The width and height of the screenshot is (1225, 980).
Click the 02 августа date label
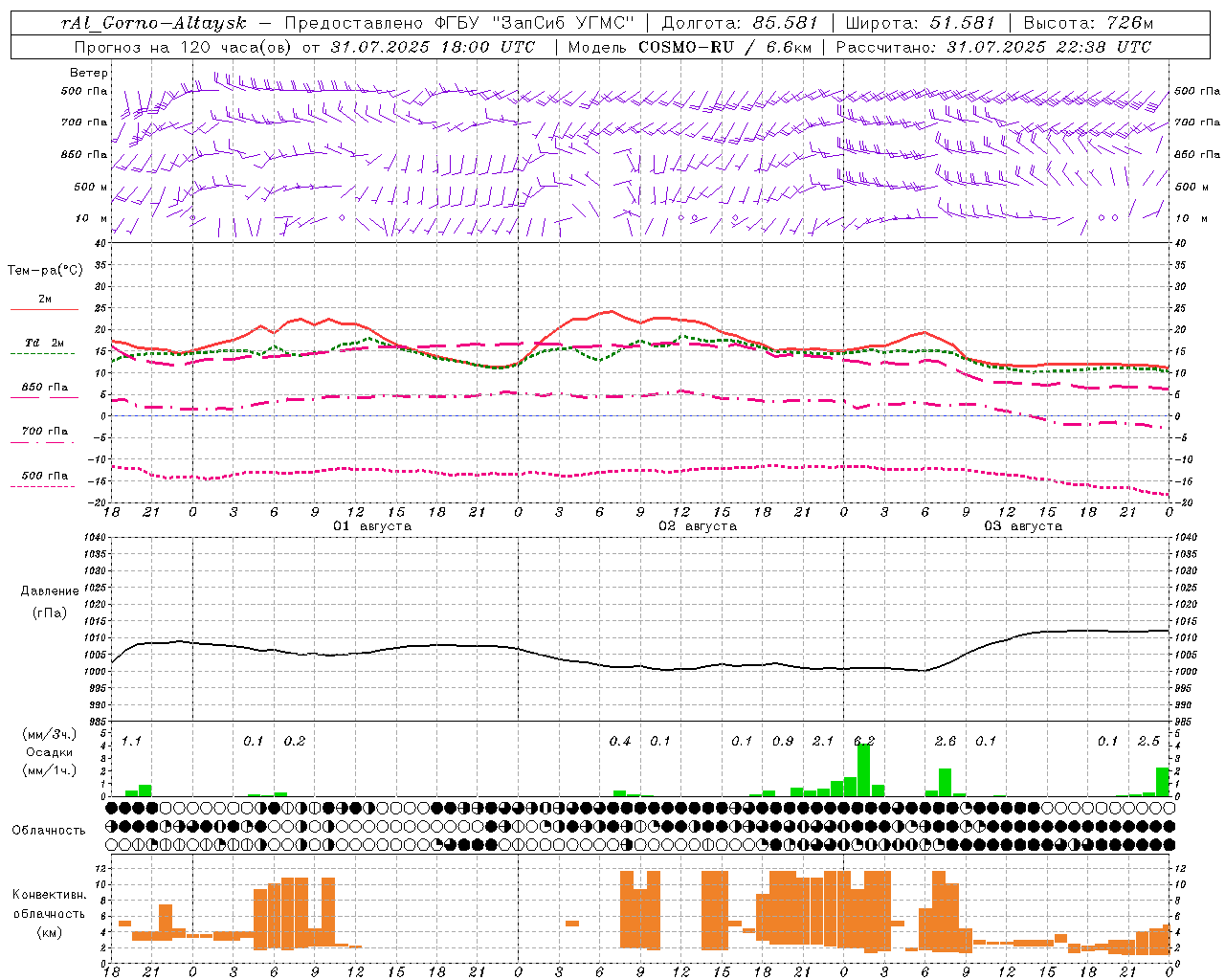click(x=698, y=526)
